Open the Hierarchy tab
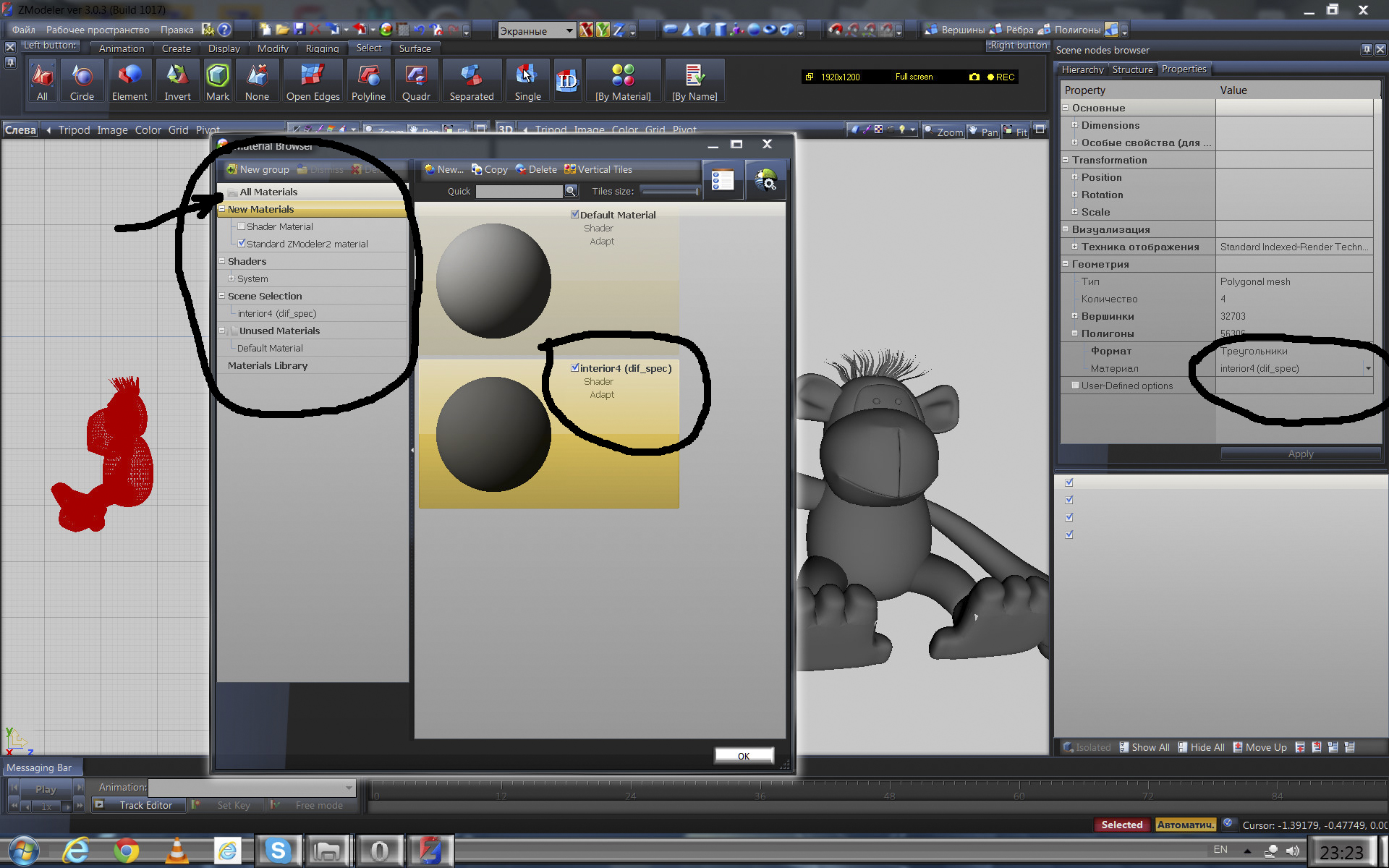The width and height of the screenshot is (1389, 868). click(x=1082, y=69)
